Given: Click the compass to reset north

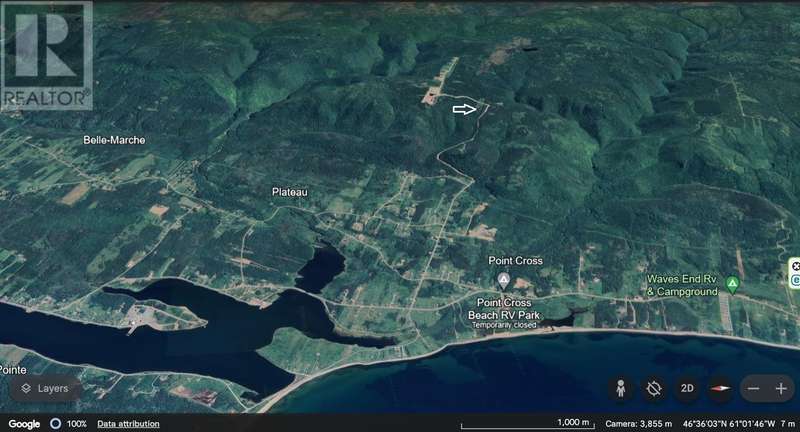Looking at the screenshot, I should 719,388.
